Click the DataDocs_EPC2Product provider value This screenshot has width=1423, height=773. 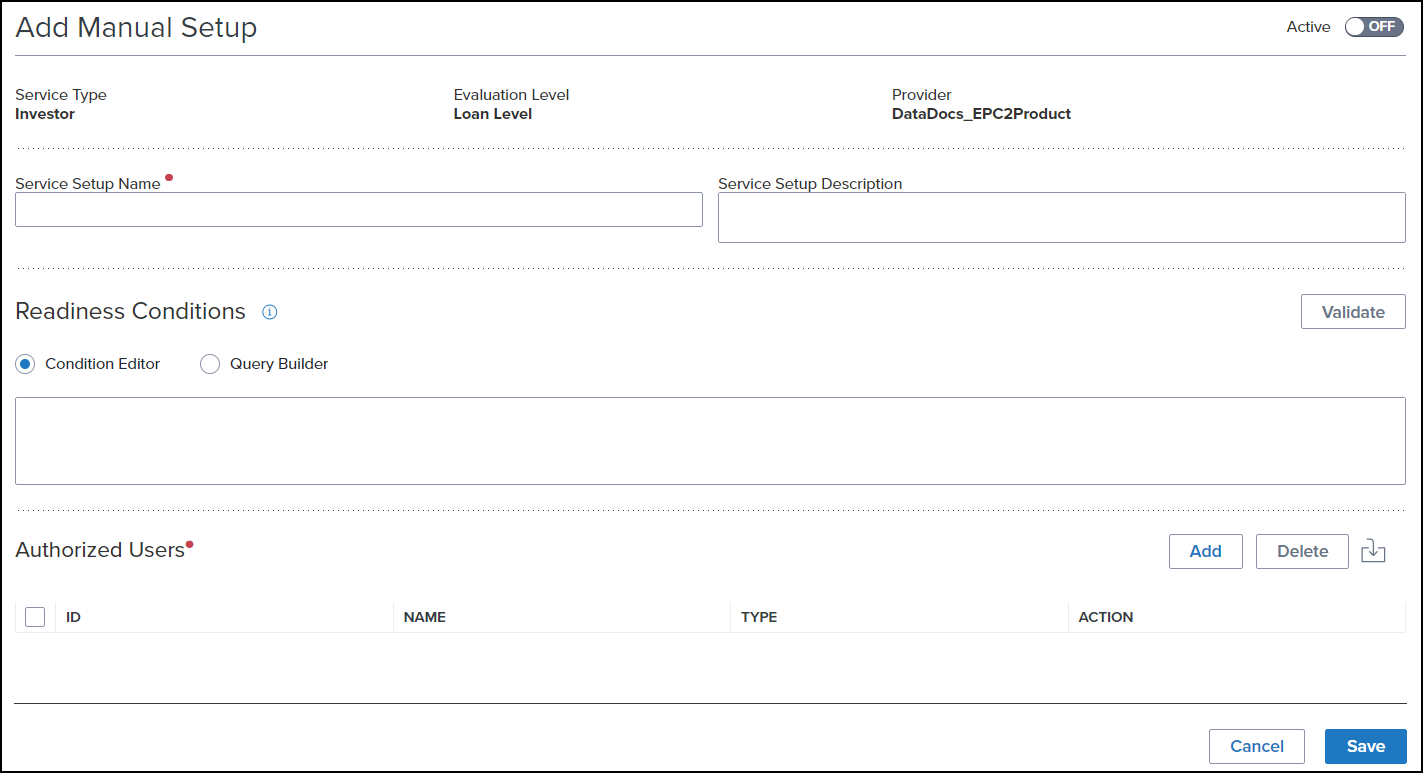(980, 114)
